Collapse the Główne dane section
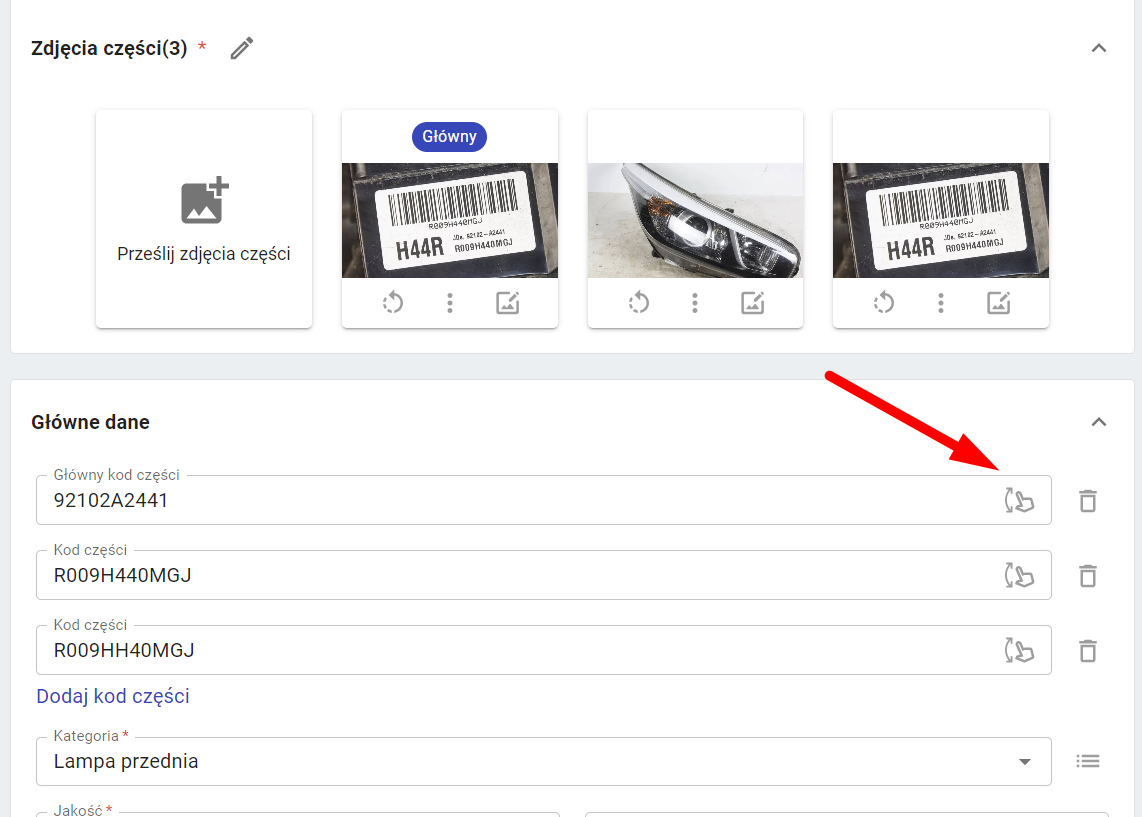1142x817 pixels. point(1098,422)
